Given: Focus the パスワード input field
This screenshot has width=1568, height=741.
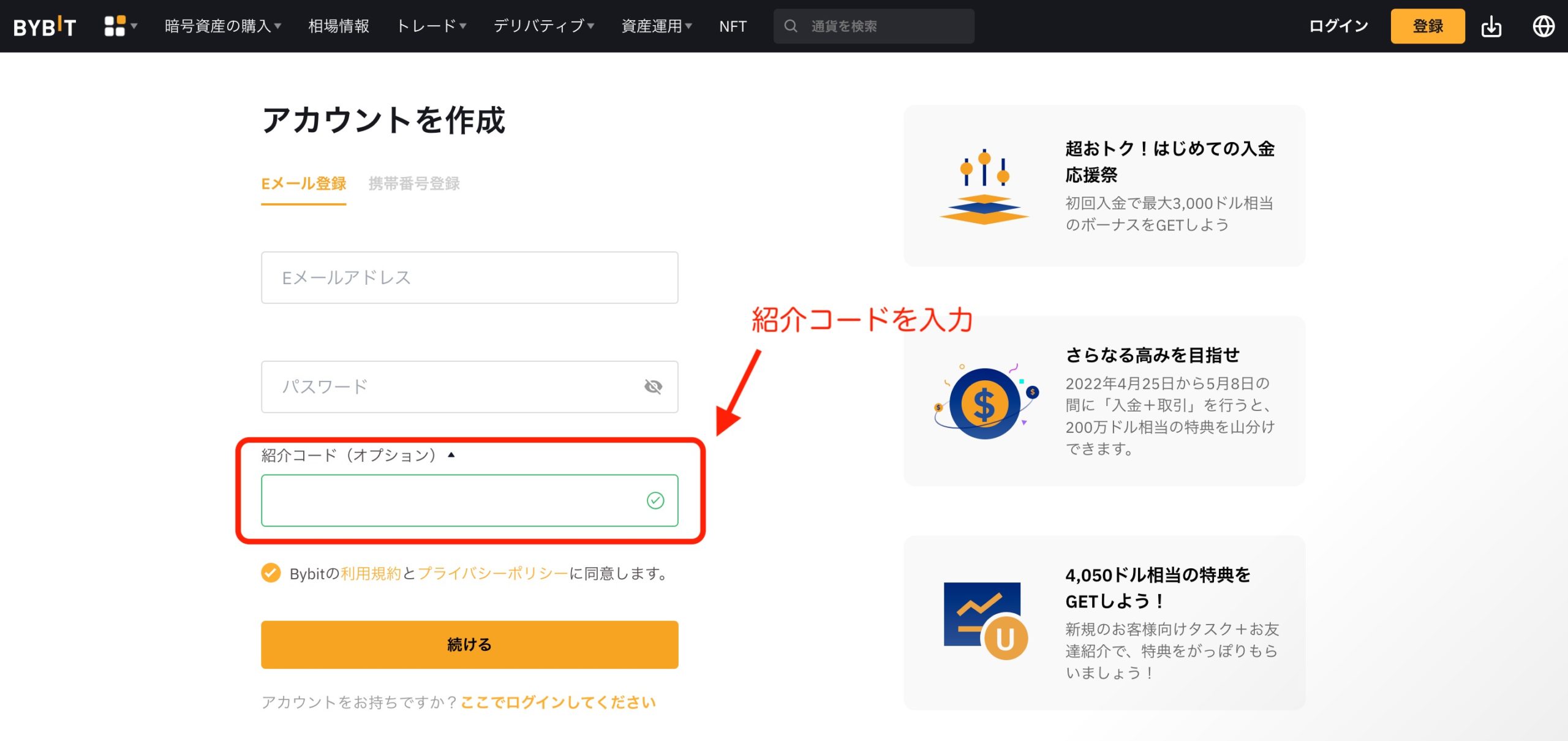Looking at the screenshot, I should [470, 386].
